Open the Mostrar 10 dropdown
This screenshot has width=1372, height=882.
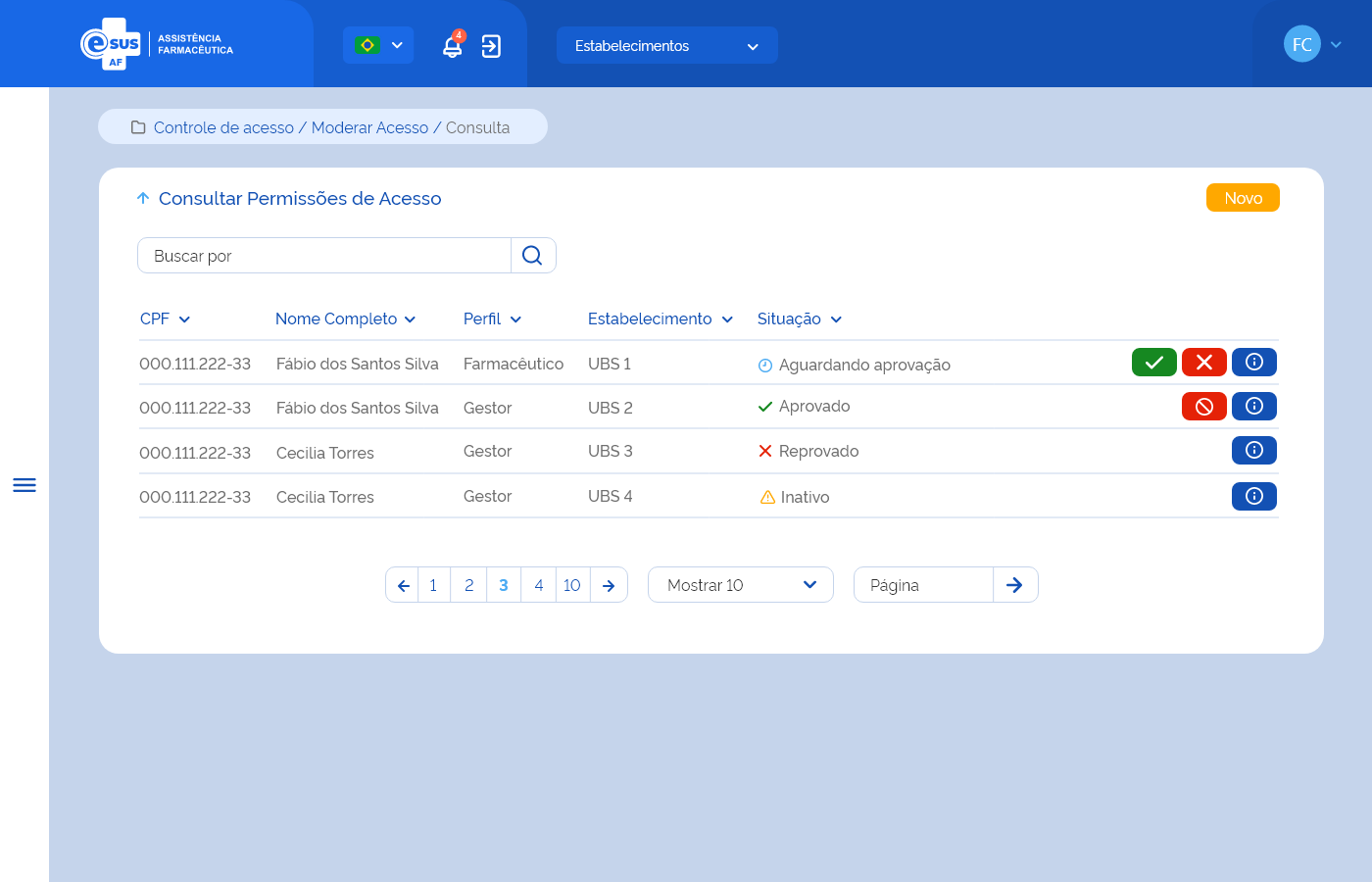pyautogui.click(x=741, y=585)
